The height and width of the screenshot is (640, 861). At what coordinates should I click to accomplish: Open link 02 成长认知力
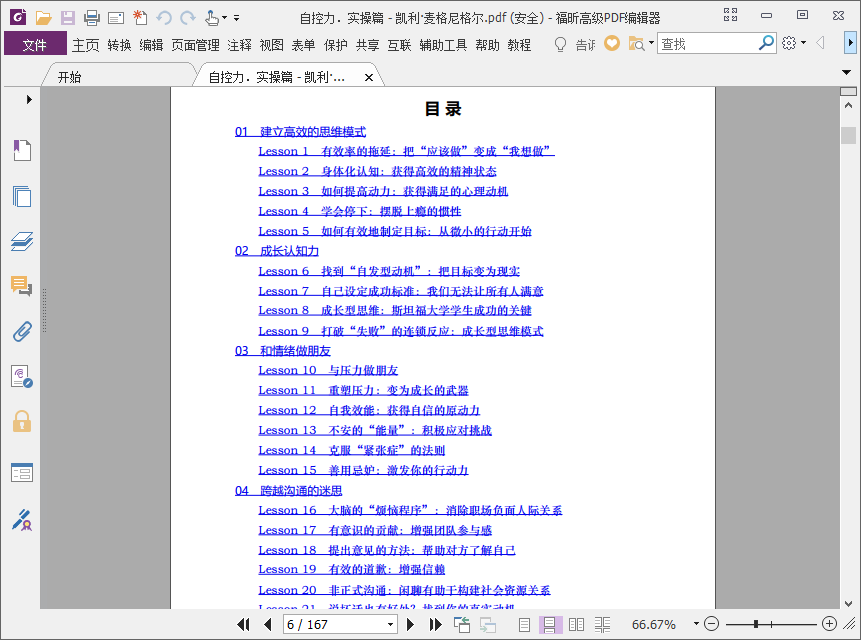click(277, 251)
